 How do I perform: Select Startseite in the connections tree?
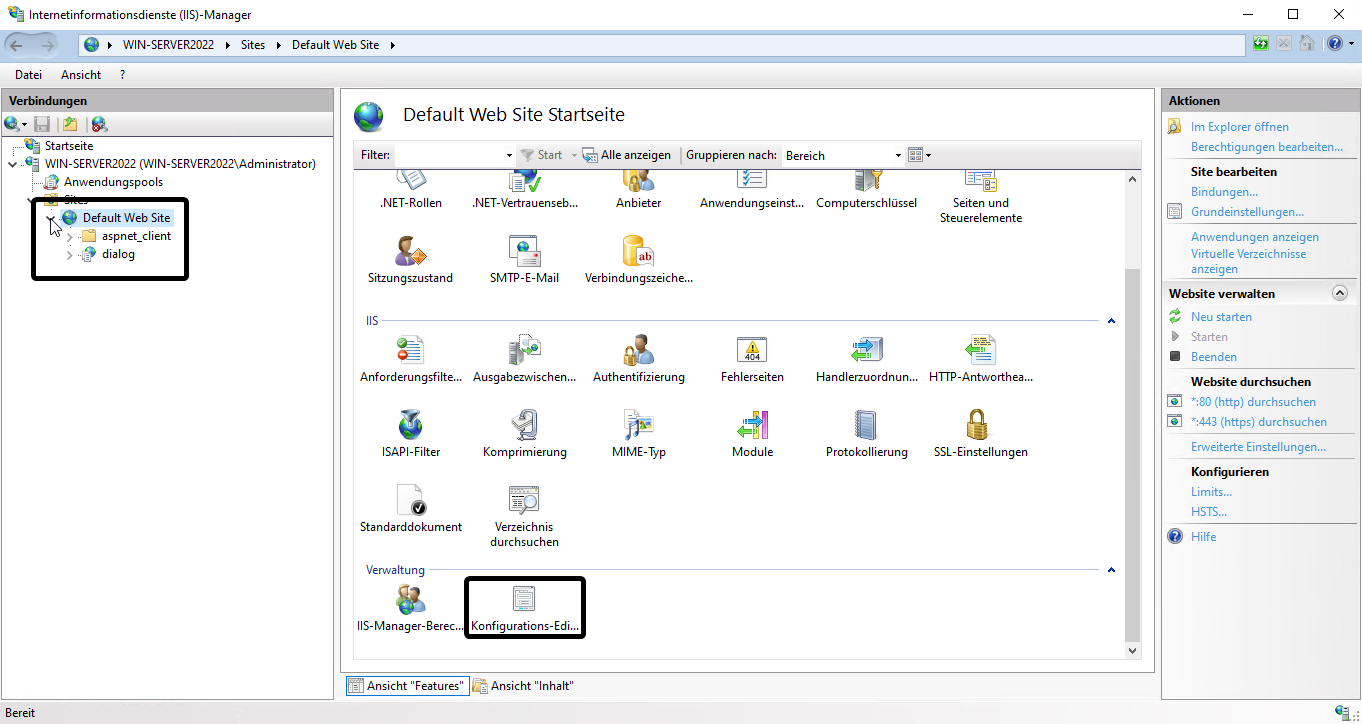click(68, 146)
